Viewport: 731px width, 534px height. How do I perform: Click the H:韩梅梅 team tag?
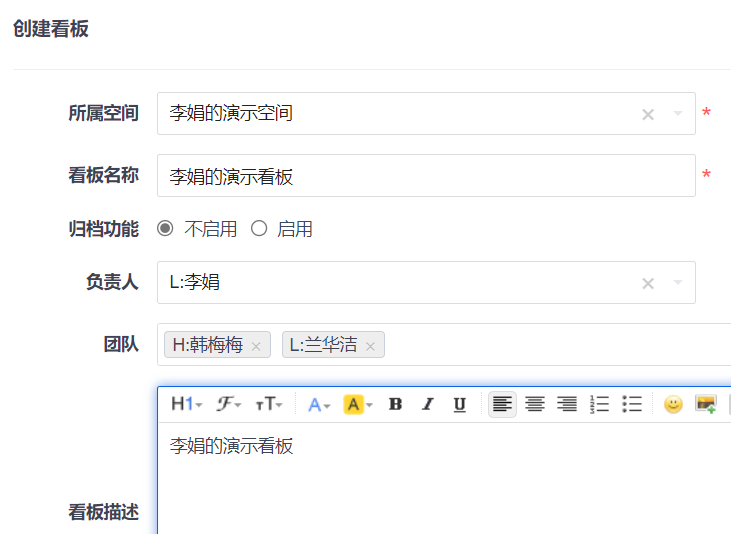pos(217,345)
